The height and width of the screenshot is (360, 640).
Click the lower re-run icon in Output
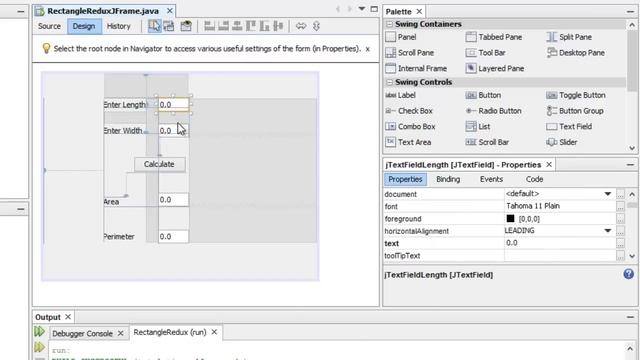pyautogui.click(x=39, y=347)
